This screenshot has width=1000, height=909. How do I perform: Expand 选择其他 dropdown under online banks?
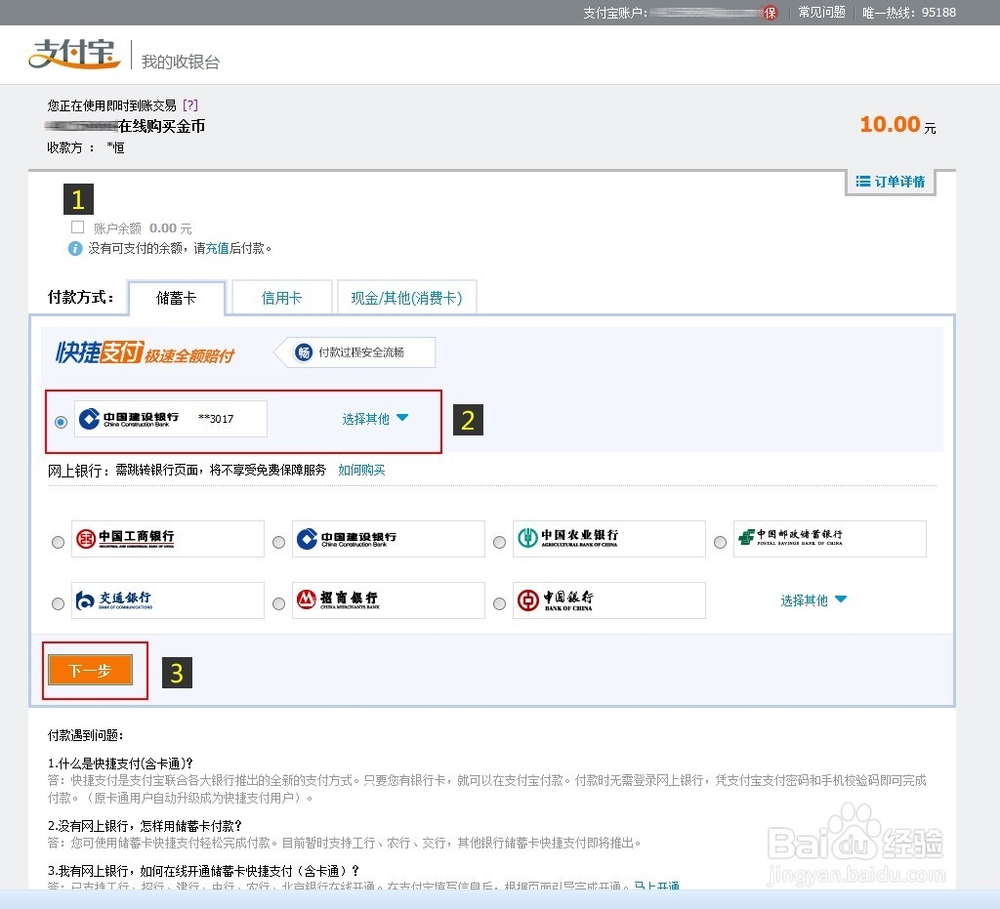(813, 600)
